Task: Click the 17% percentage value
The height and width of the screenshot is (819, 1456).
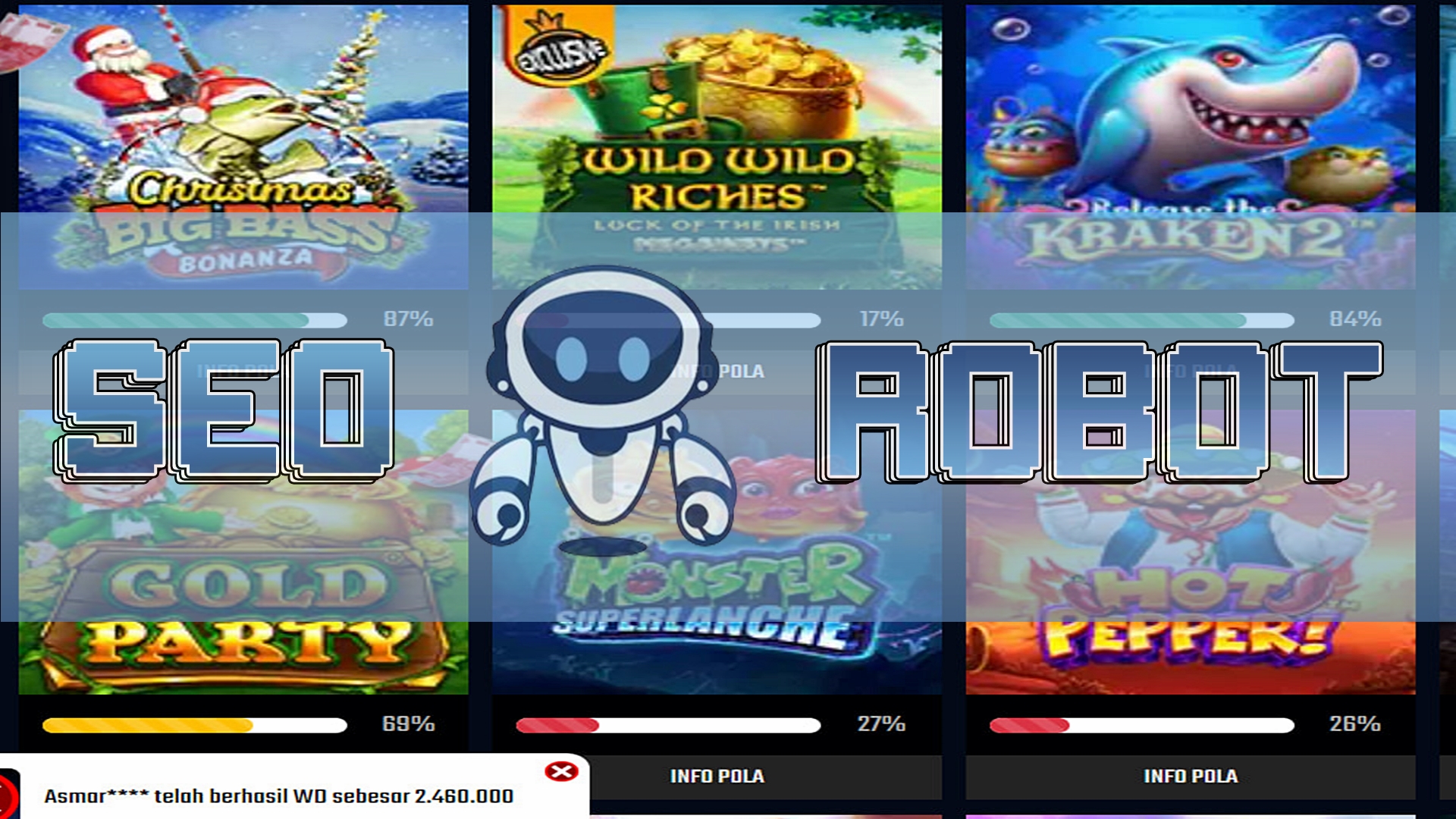Action: coord(881,319)
